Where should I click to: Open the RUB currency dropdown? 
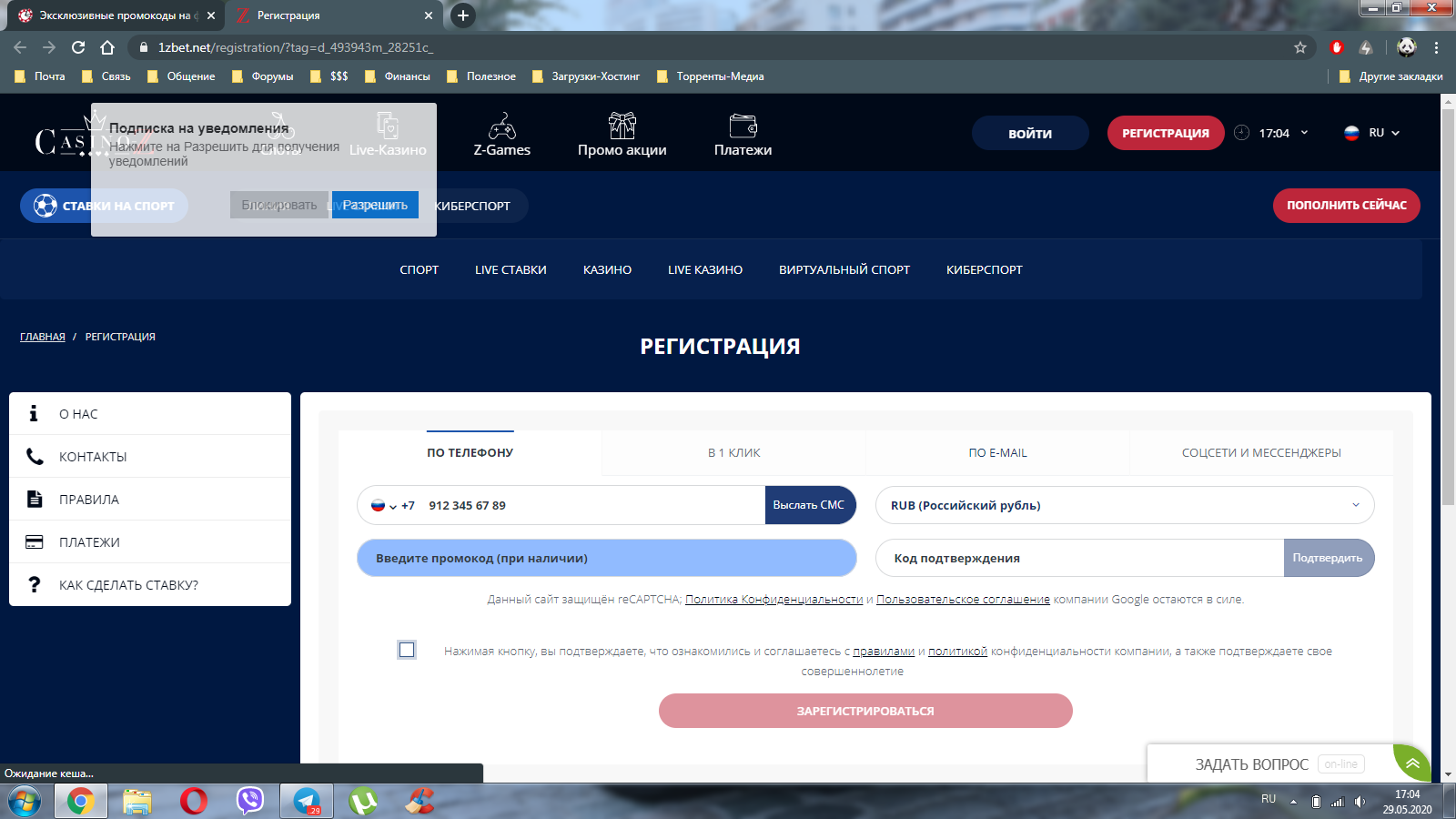1125,505
